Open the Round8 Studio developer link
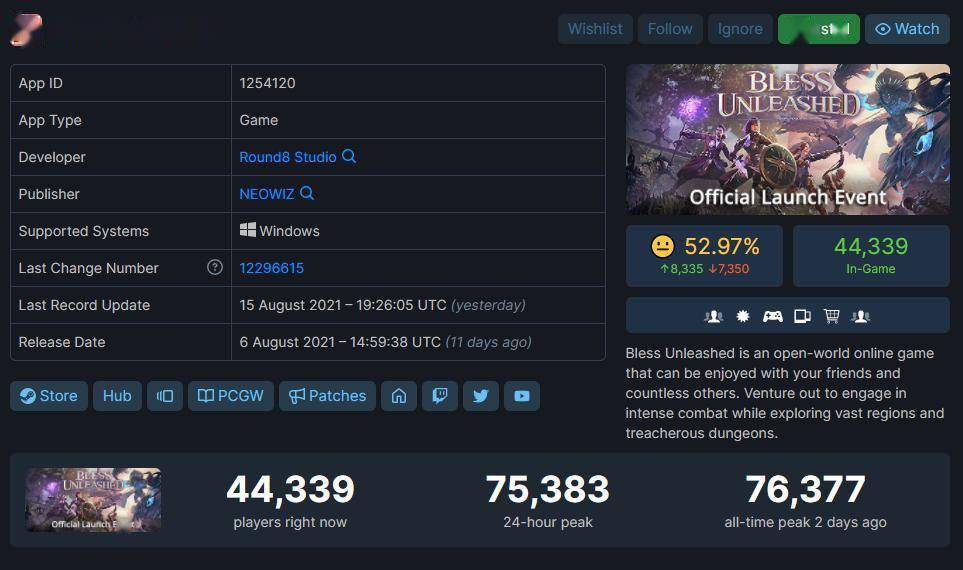 point(287,157)
